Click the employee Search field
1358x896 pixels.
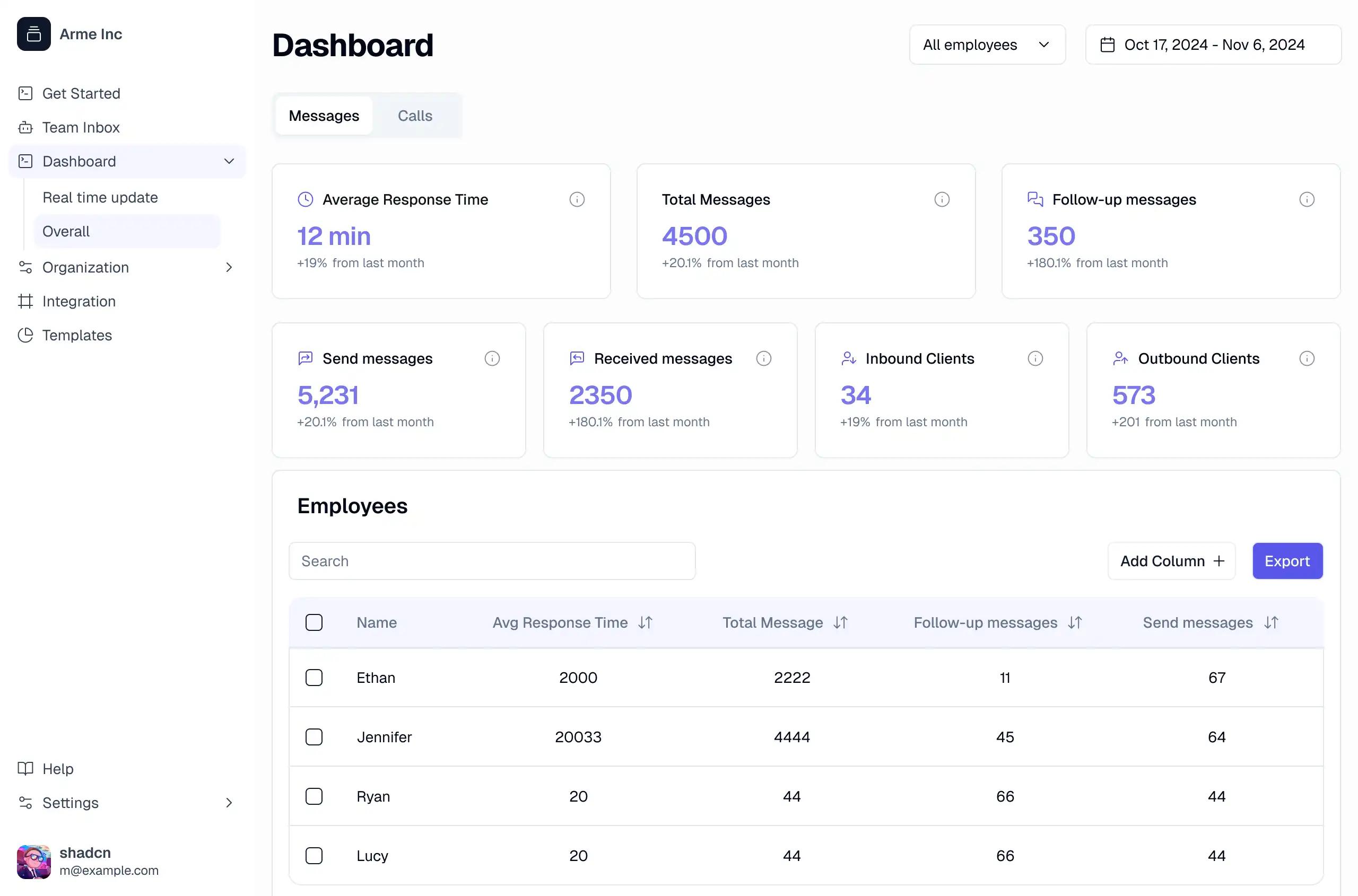click(492, 561)
